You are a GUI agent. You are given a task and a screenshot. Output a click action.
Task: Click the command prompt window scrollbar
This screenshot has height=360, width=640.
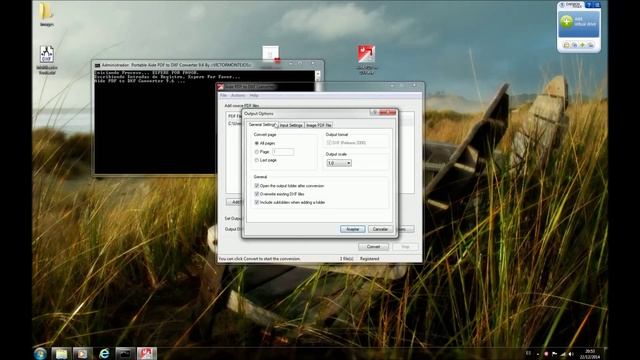318,76
